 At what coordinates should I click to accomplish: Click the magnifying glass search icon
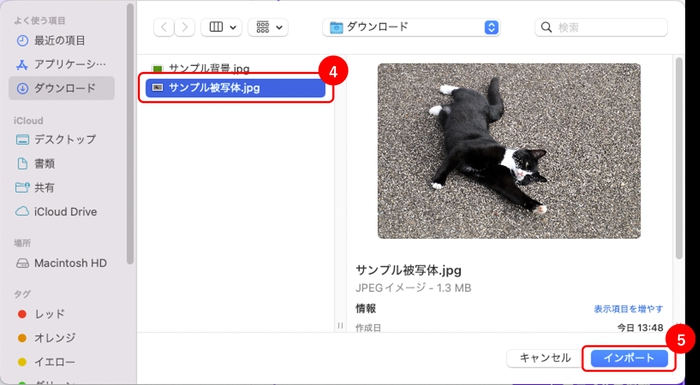point(546,27)
